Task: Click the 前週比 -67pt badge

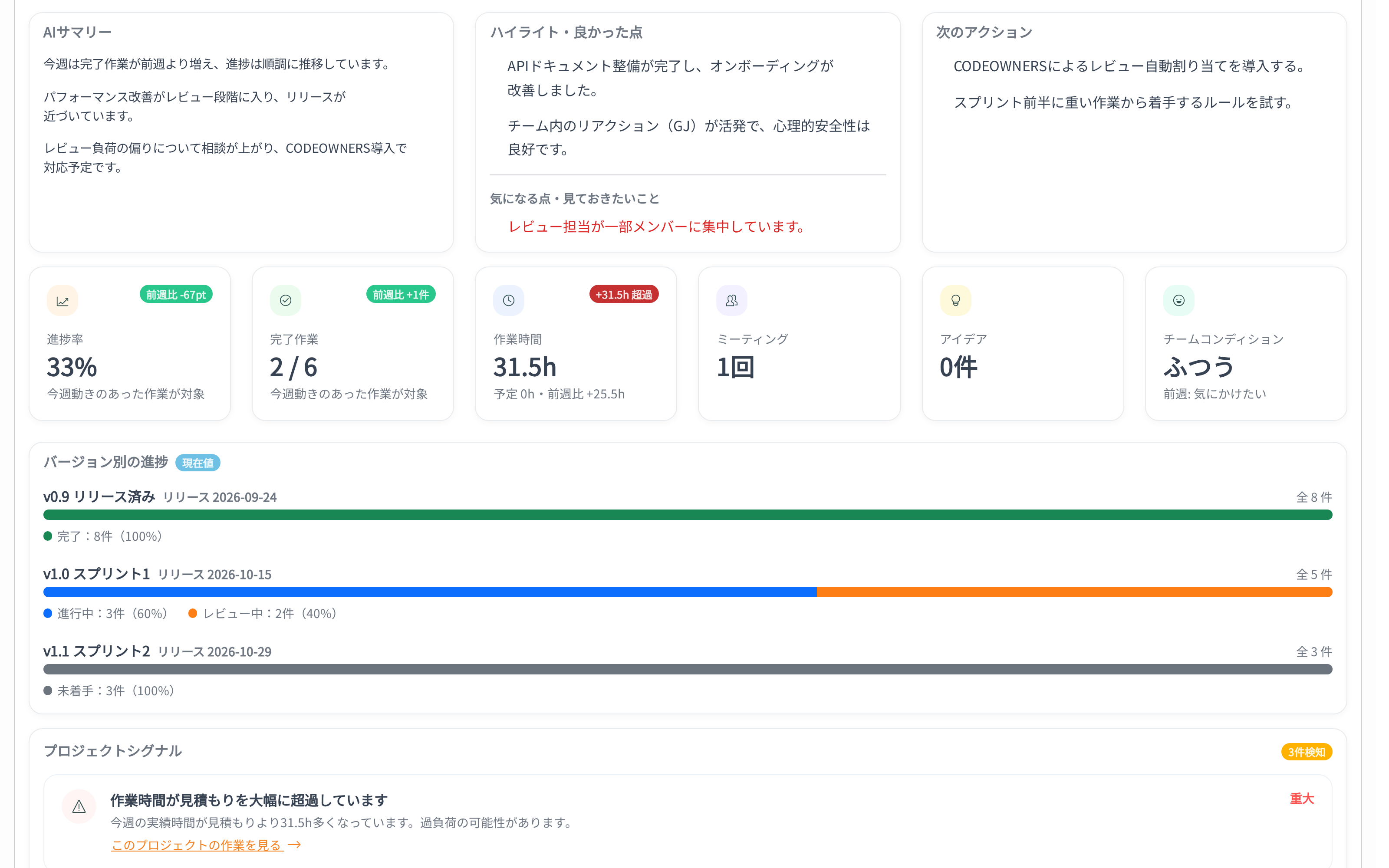Action: [176, 295]
